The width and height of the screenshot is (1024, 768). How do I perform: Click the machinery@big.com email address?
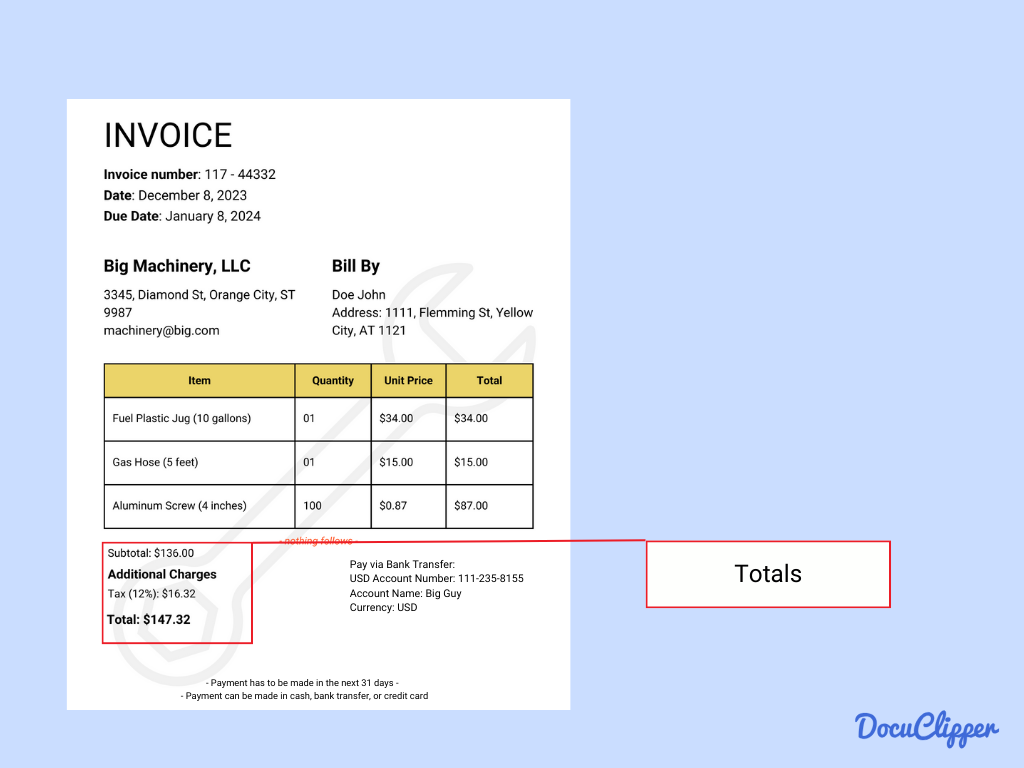tap(161, 330)
